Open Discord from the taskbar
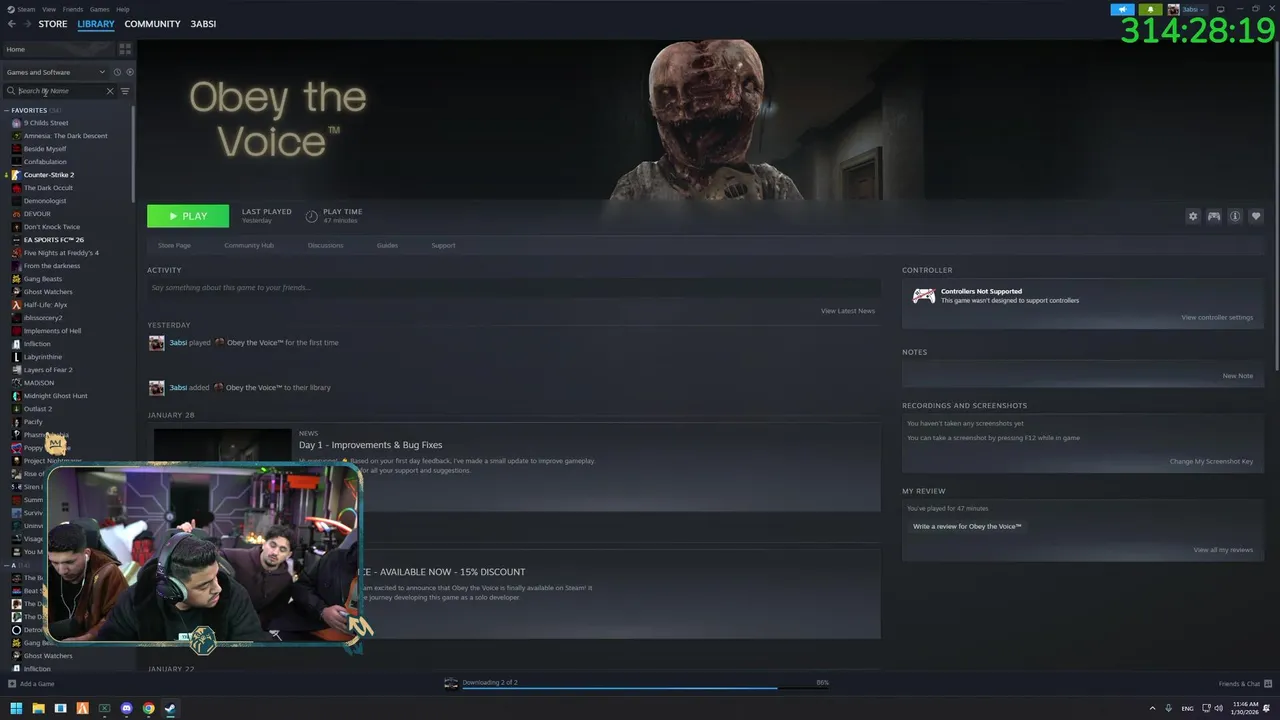 click(126, 708)
